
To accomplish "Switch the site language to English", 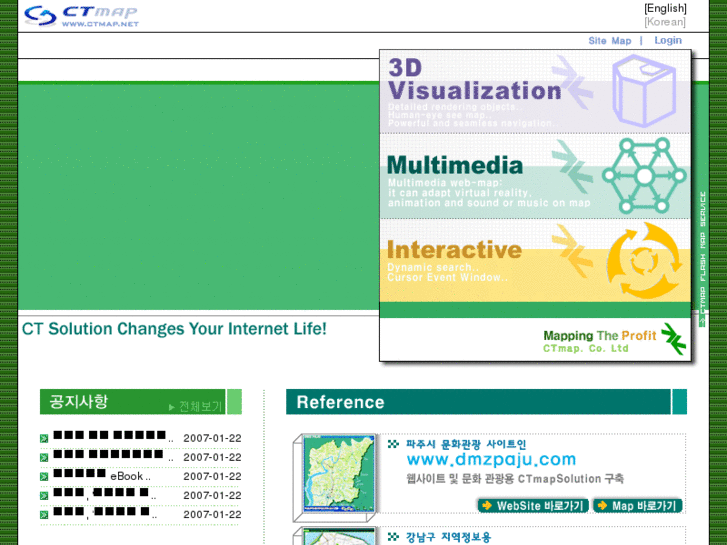I will pyautogui.click(x=665, y=8).
